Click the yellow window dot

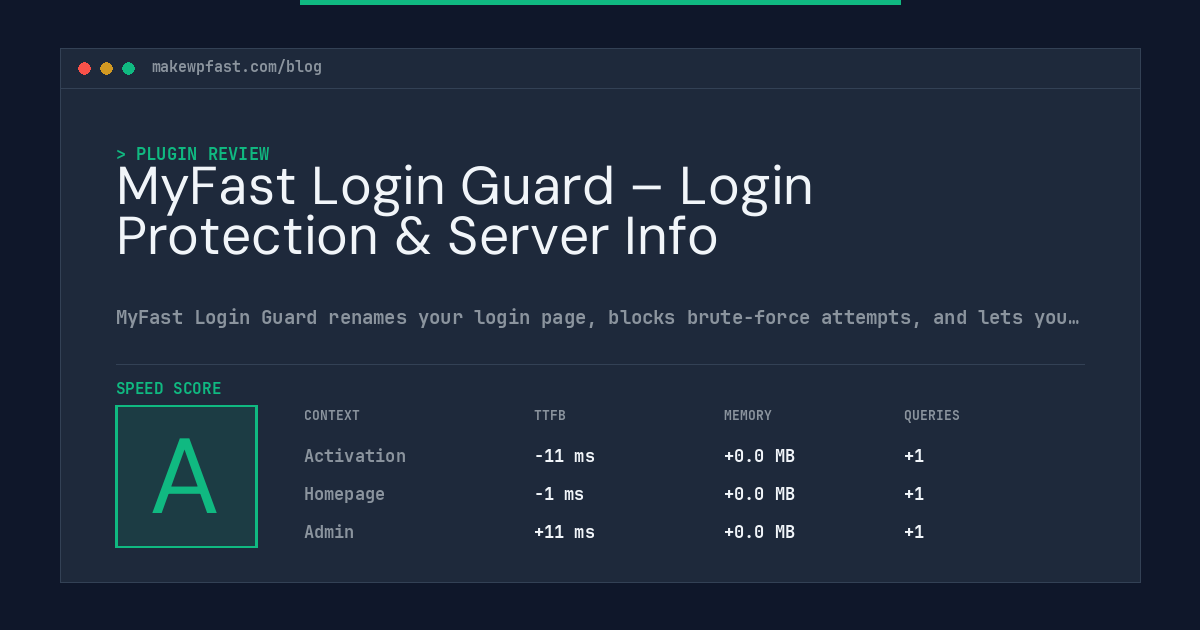[x=106, y=68]
